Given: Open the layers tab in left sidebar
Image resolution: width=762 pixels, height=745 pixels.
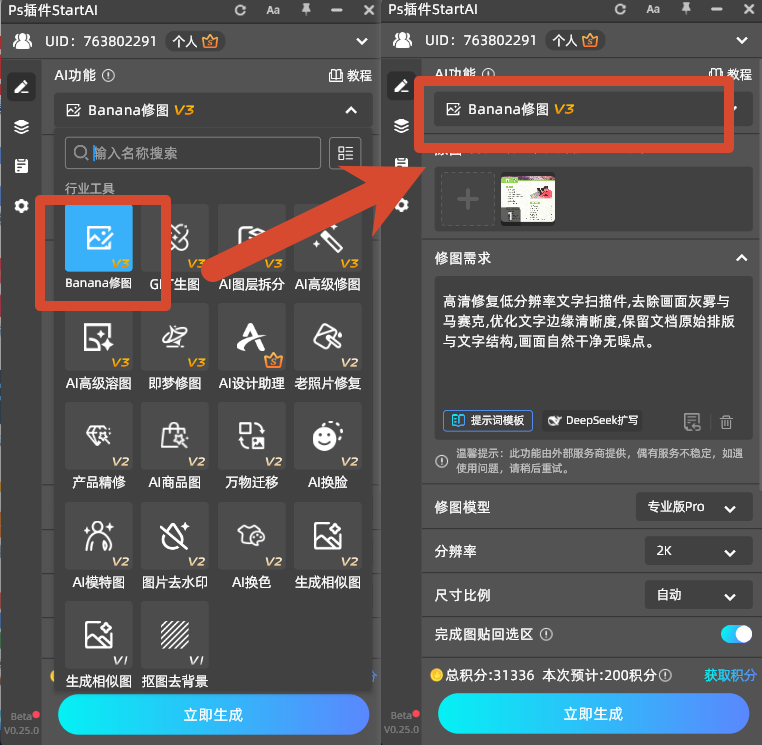Looking at the screenshot, I should point(21,127).
